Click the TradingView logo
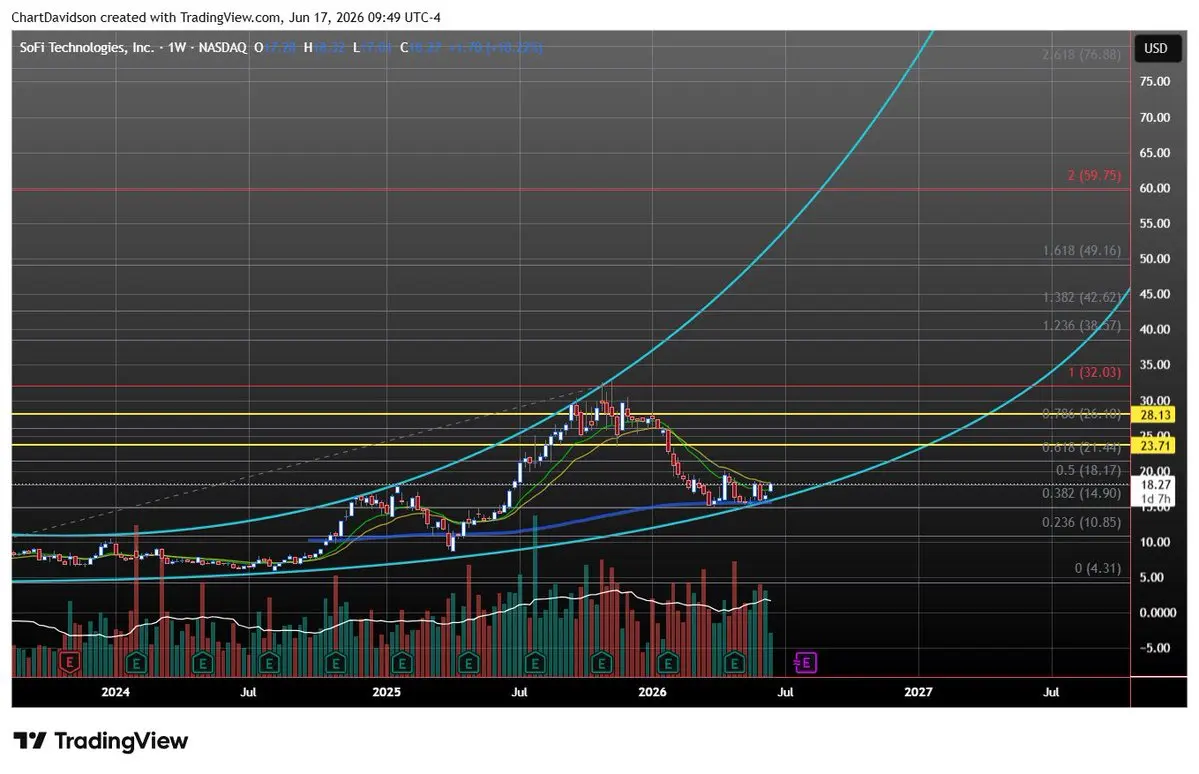Viewport: 1199px width, 774px height. (101, 741)
